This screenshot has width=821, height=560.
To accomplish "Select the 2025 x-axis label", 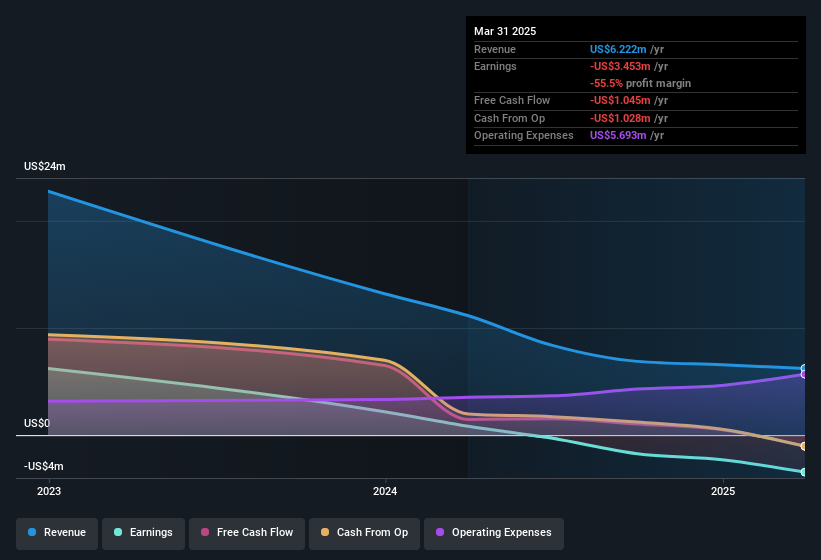I will (723, 491).
